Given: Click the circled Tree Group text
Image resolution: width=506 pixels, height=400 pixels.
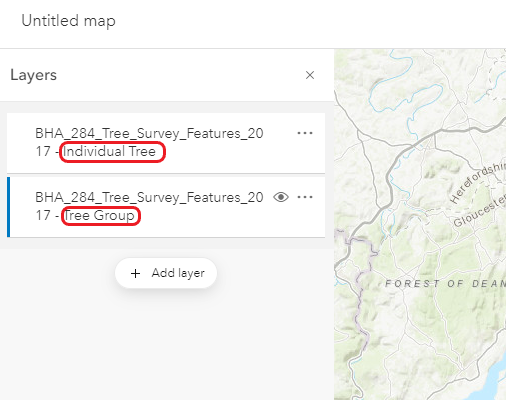Looking at the screenshot, I should [x=99, y=215].
